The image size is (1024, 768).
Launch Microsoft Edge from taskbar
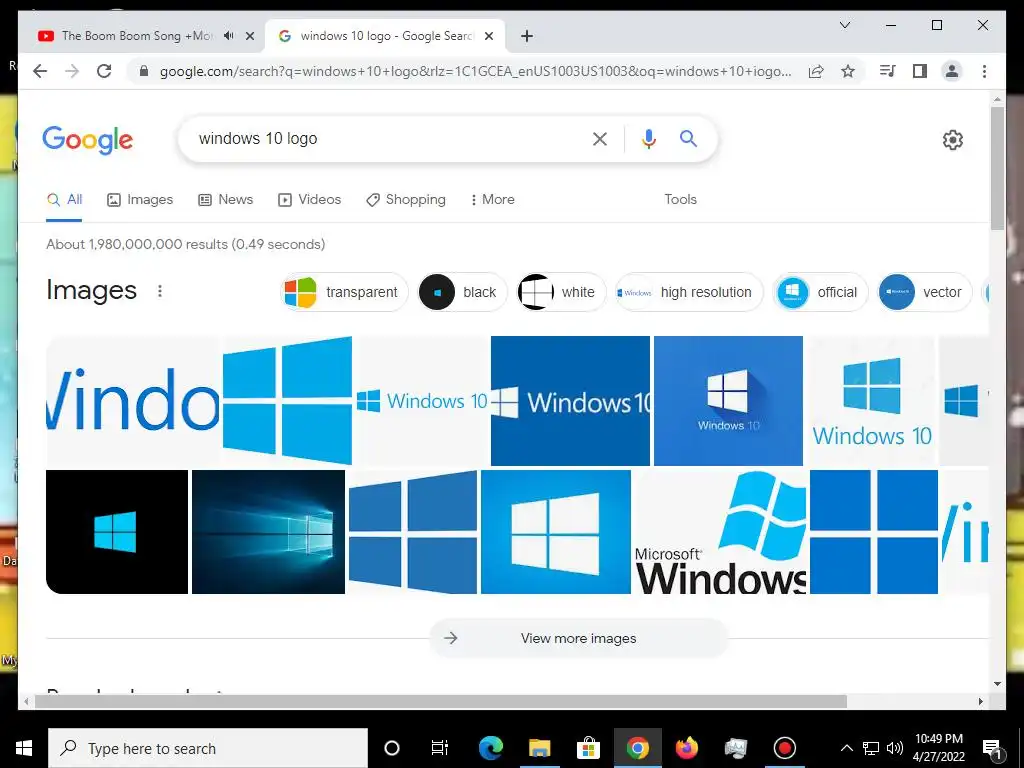(x=491, y=748)
